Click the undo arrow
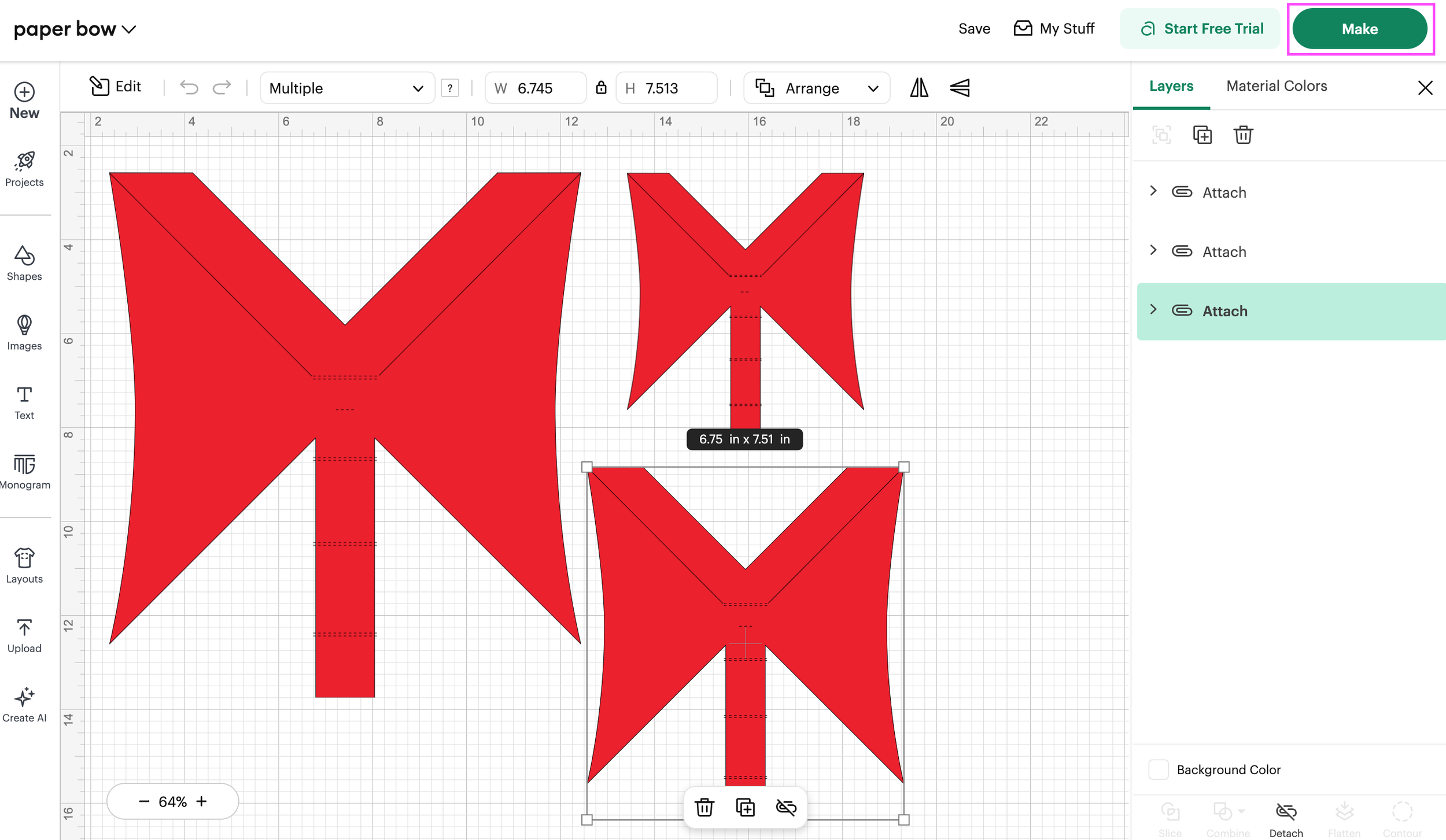 point(189,87)
